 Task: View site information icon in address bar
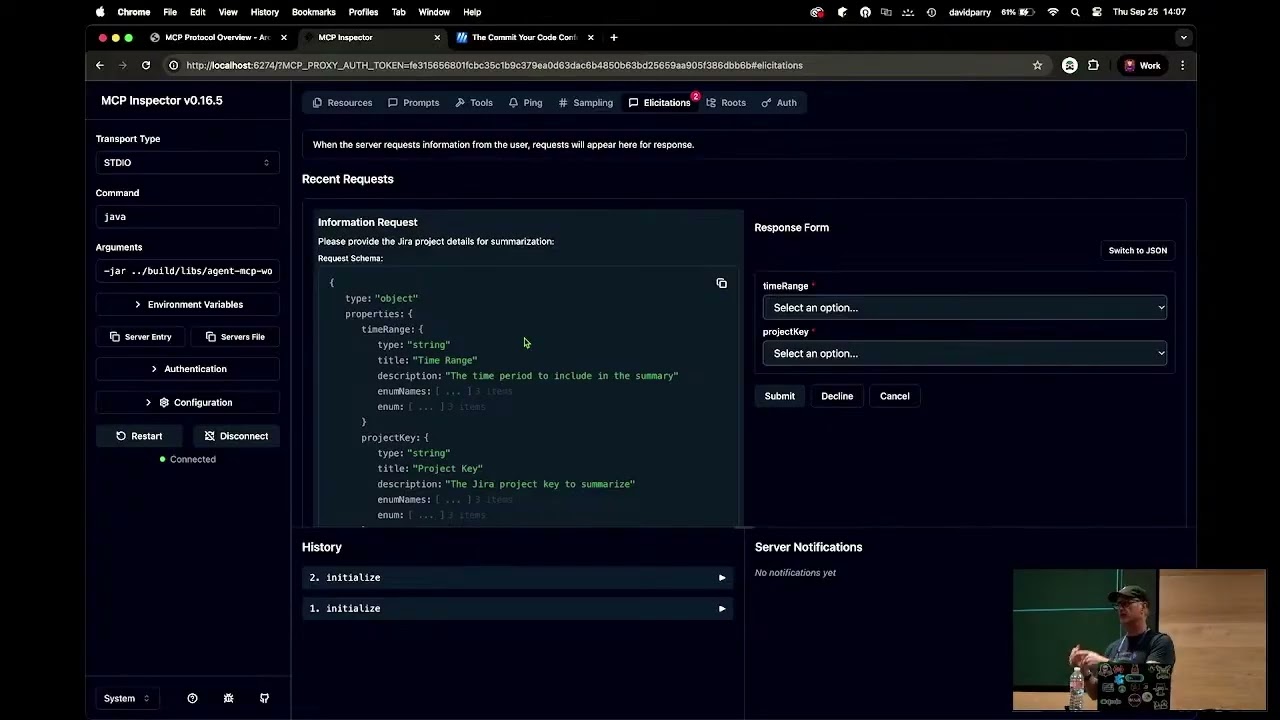(173, 65)
